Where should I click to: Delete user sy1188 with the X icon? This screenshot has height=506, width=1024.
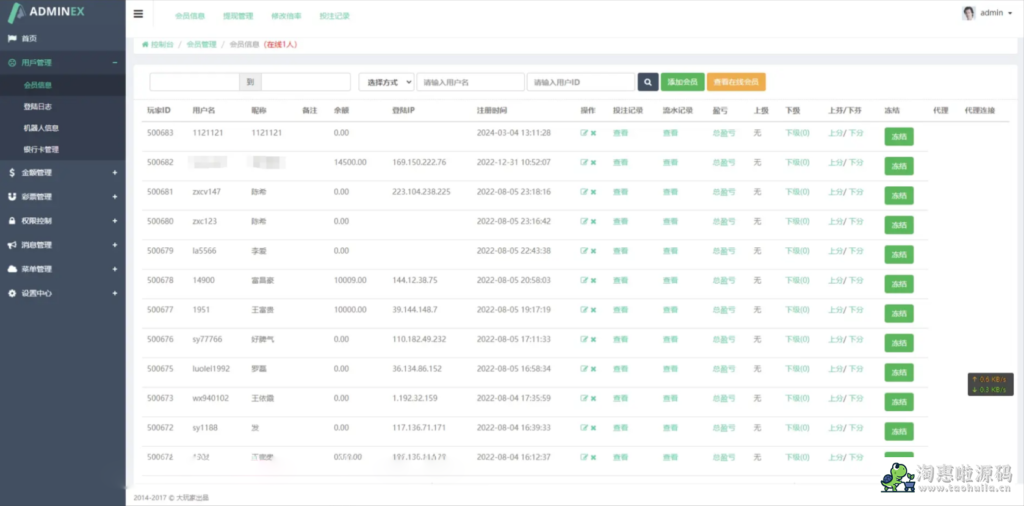(x=593, y=428)
